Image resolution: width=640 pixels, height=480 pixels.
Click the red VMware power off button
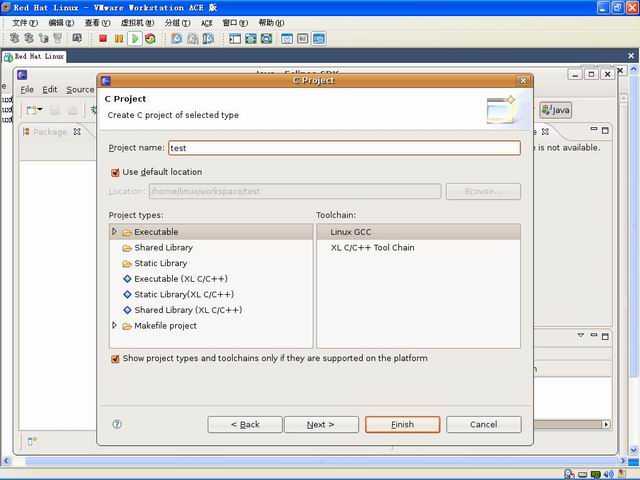tap(103, 39)
